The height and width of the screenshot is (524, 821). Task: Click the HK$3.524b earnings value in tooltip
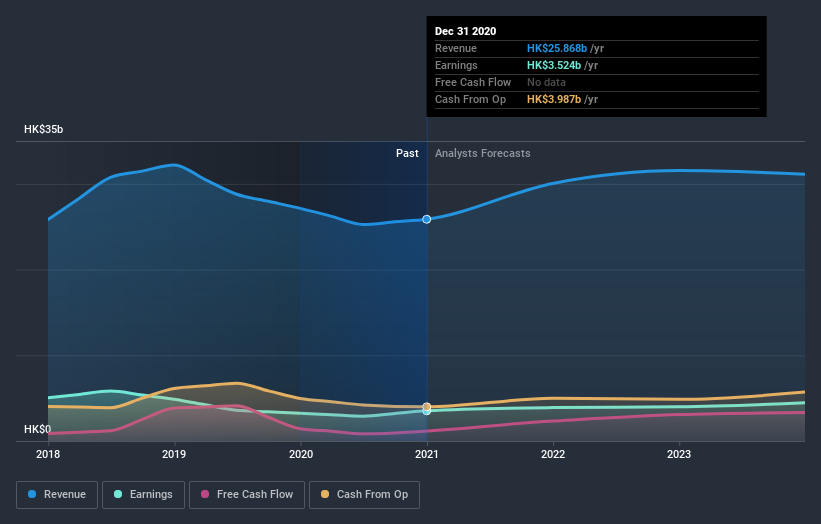click(x=554, y=65)
